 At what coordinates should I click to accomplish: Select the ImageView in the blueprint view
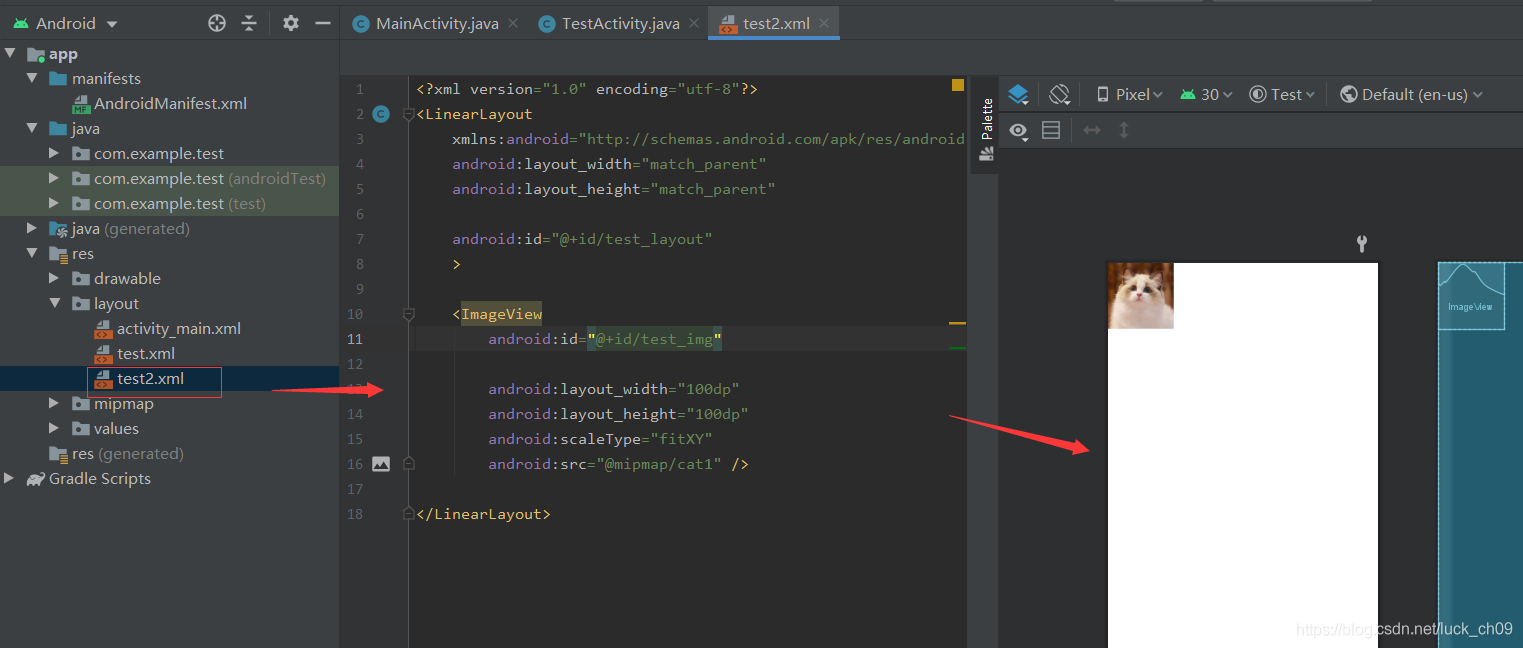[x=1471, y=296]
